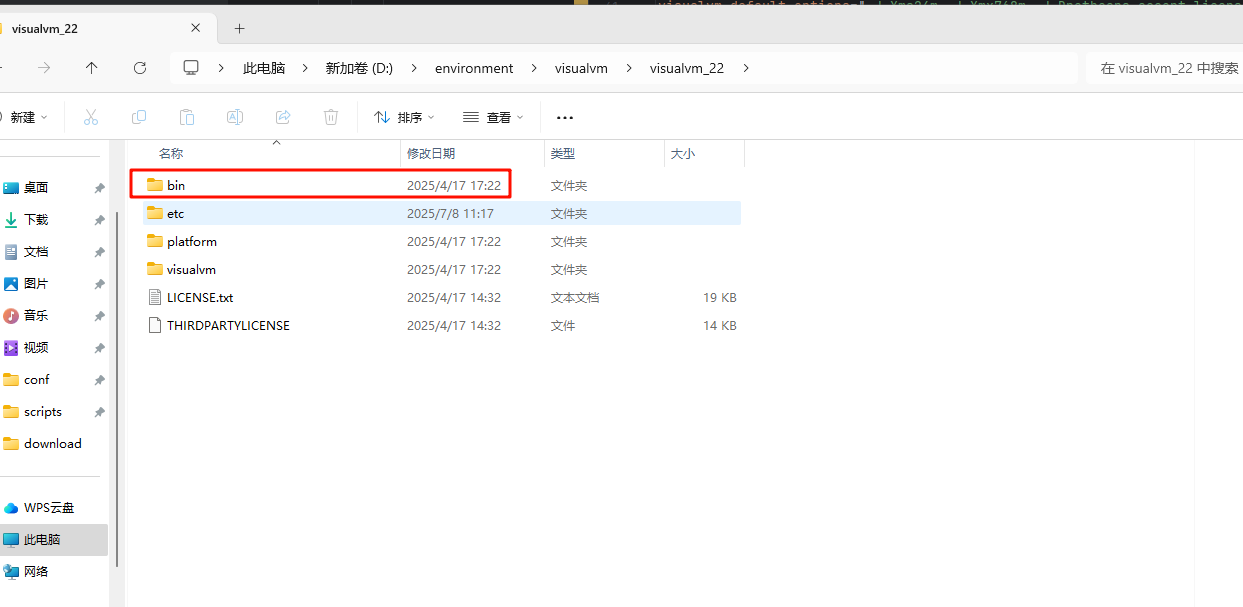This screenshot has width=1243, height=607.
Task: Select 此电脑 in the sidebar
Action: tap(54, 540)
